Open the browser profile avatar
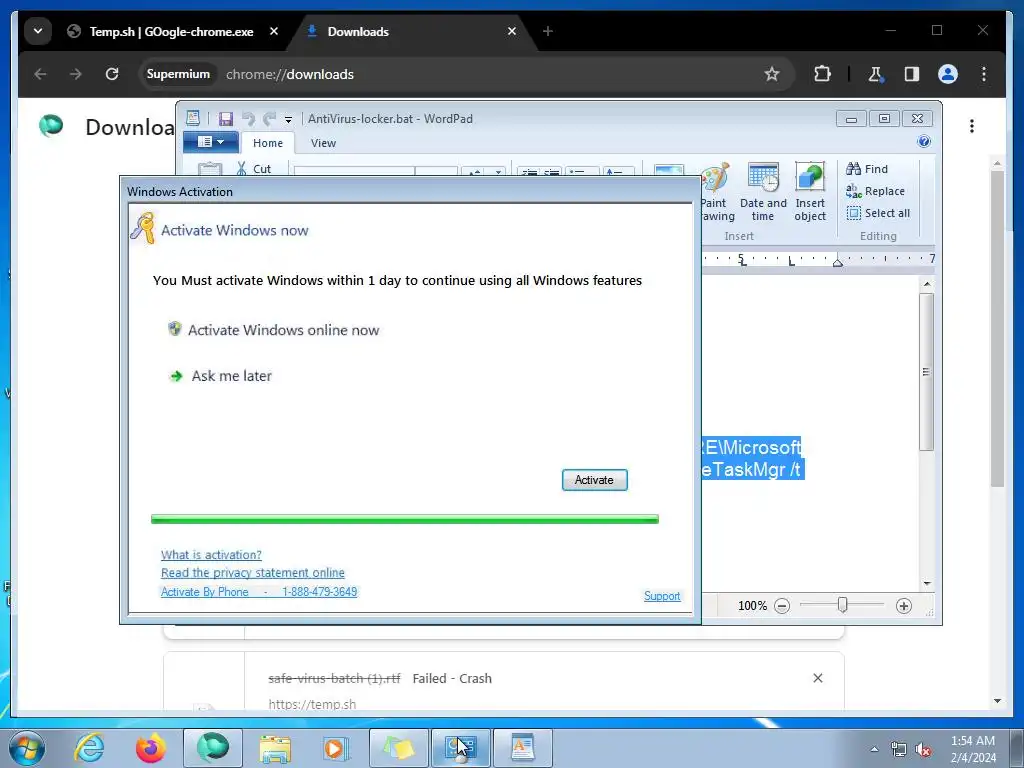 [x=948, y=74]
